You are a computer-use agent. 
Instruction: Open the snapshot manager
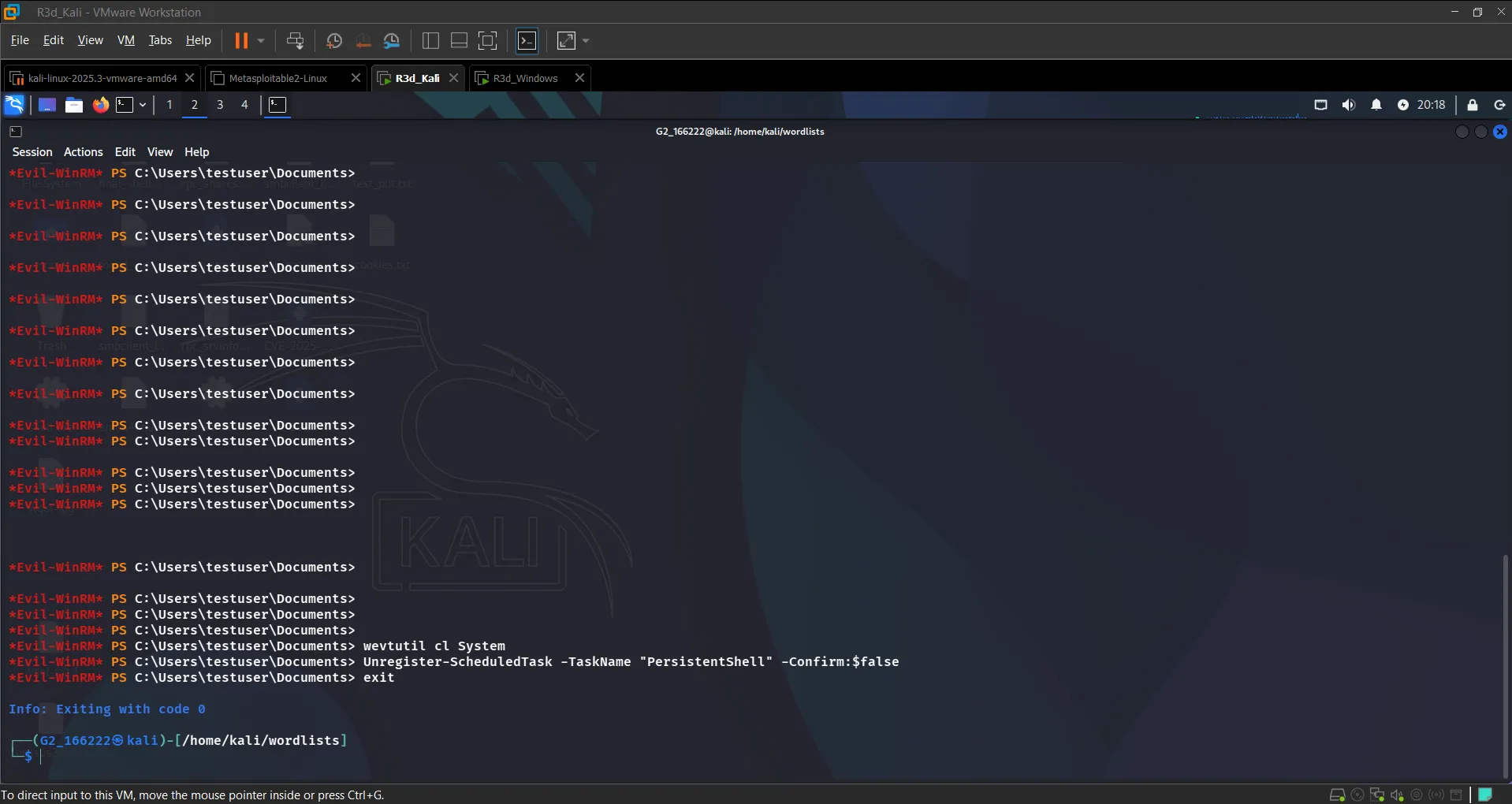coord(392,40)
